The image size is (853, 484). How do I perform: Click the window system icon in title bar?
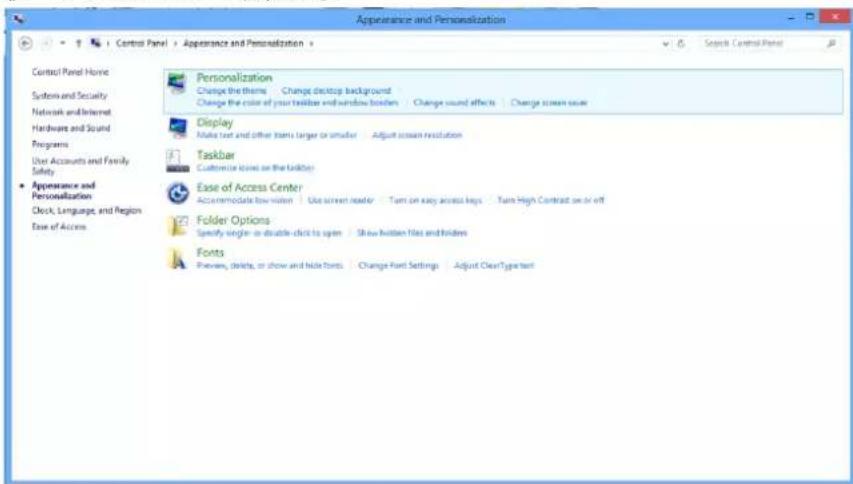[x=18, y=19]
